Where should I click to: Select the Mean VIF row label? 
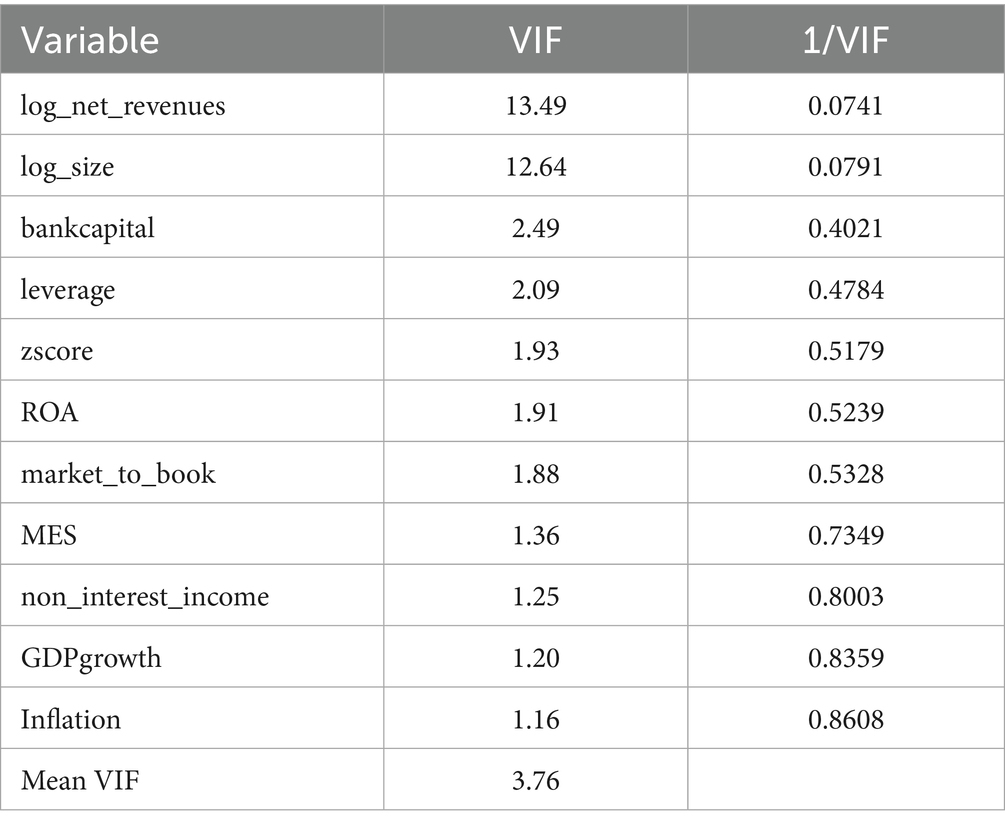(x=80, y=779)
